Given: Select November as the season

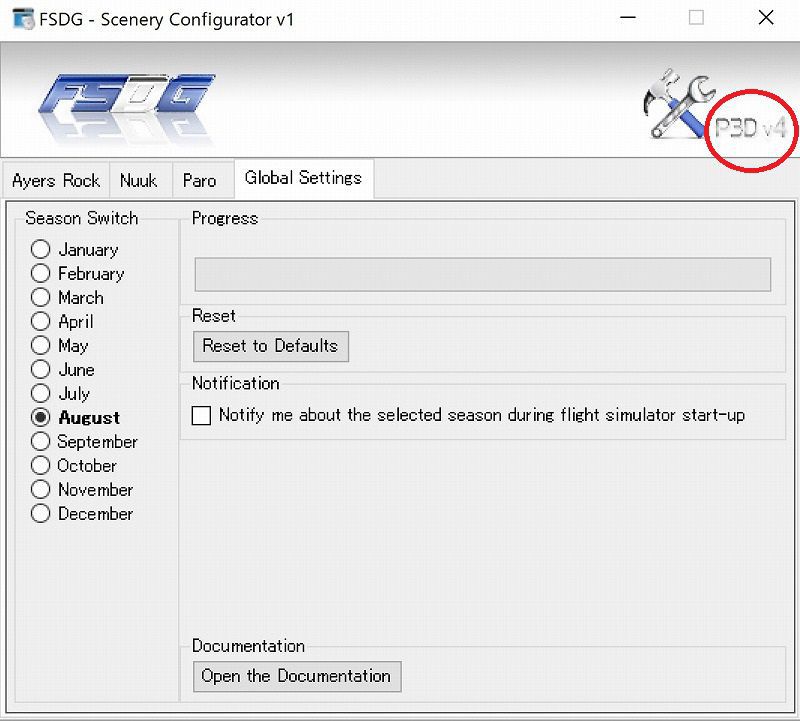Looking at the screenshot, I should point(40,489).
